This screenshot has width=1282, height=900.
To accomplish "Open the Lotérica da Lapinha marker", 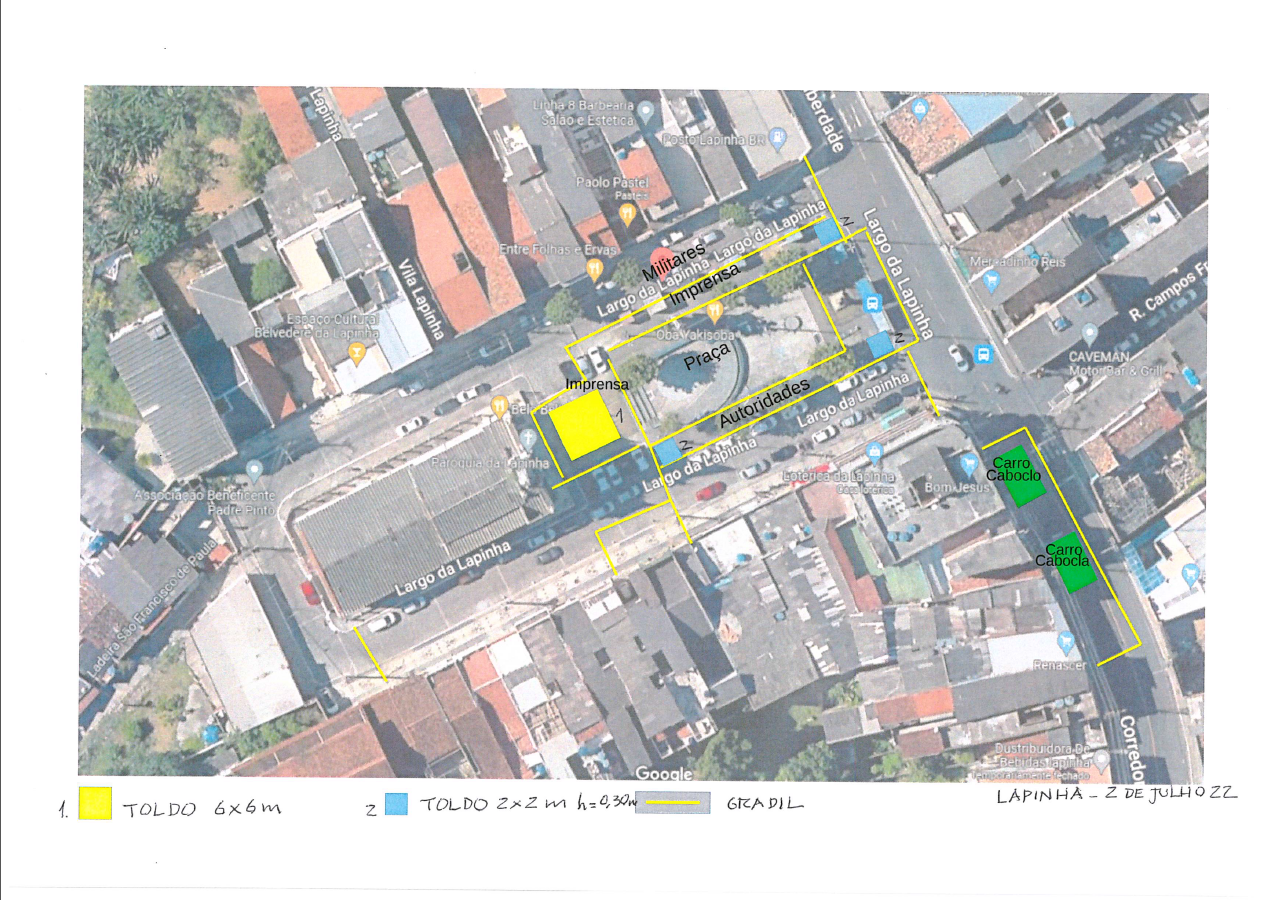I will tap(875, 452).
